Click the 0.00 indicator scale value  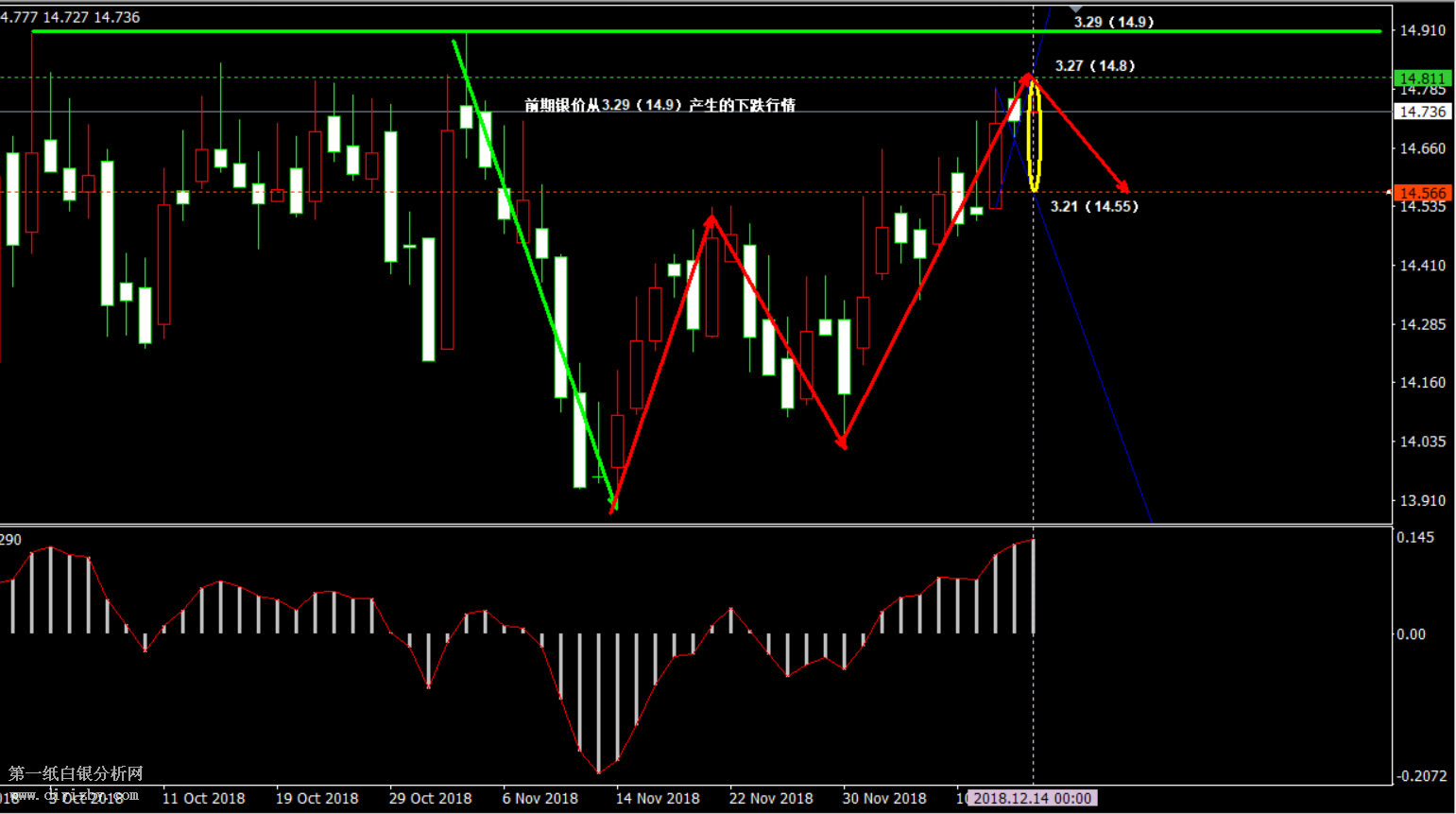pyautogui.click(x=1412, y=634)
